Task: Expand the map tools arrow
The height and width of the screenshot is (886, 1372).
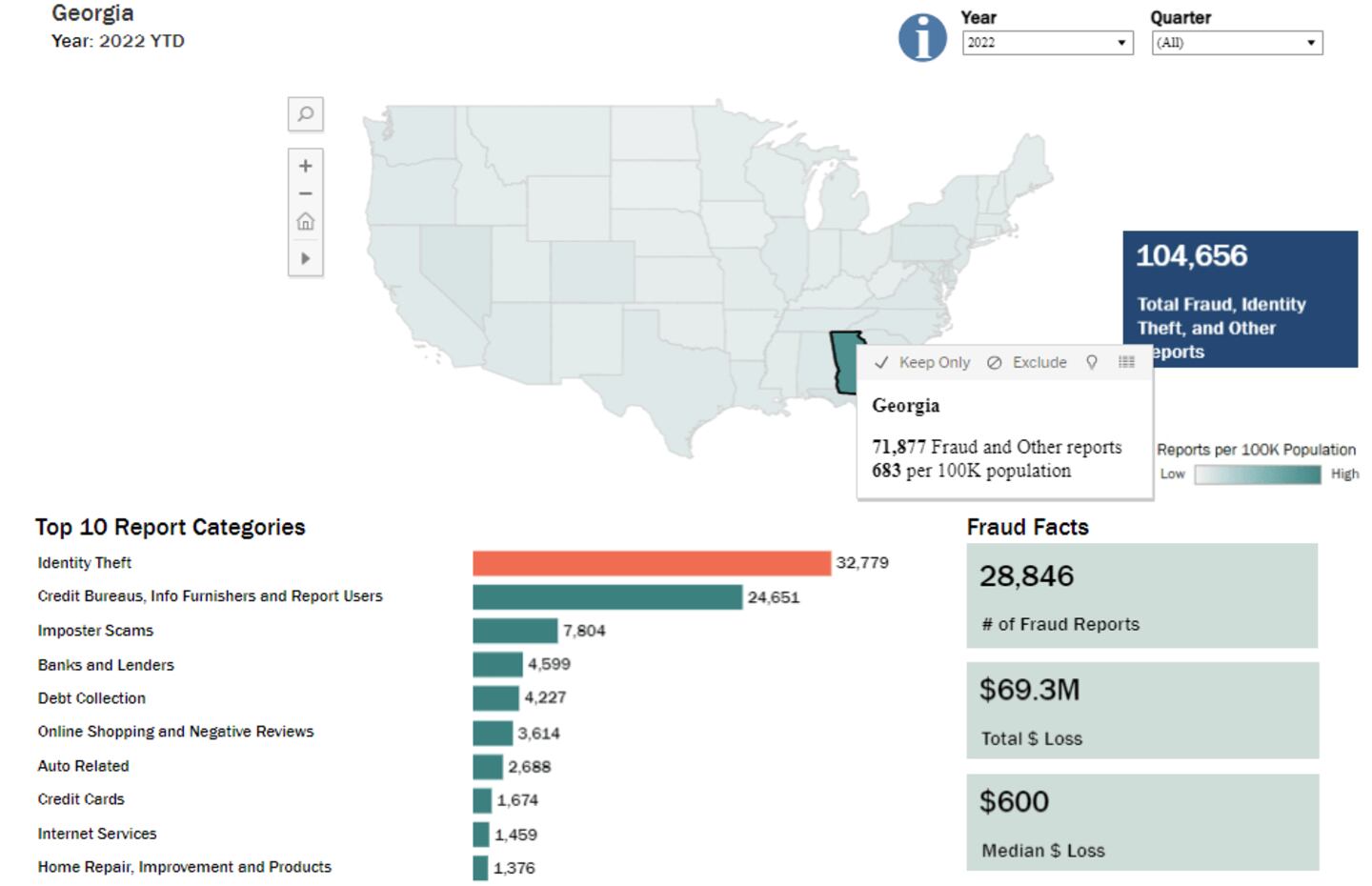Action: (x=305, y=258)
